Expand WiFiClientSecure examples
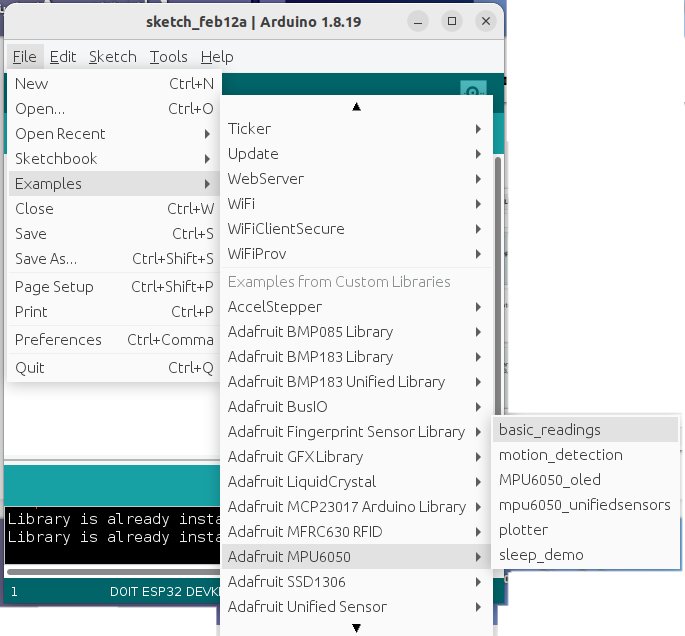The image size is (685, 636). click(x=356, y=228)
